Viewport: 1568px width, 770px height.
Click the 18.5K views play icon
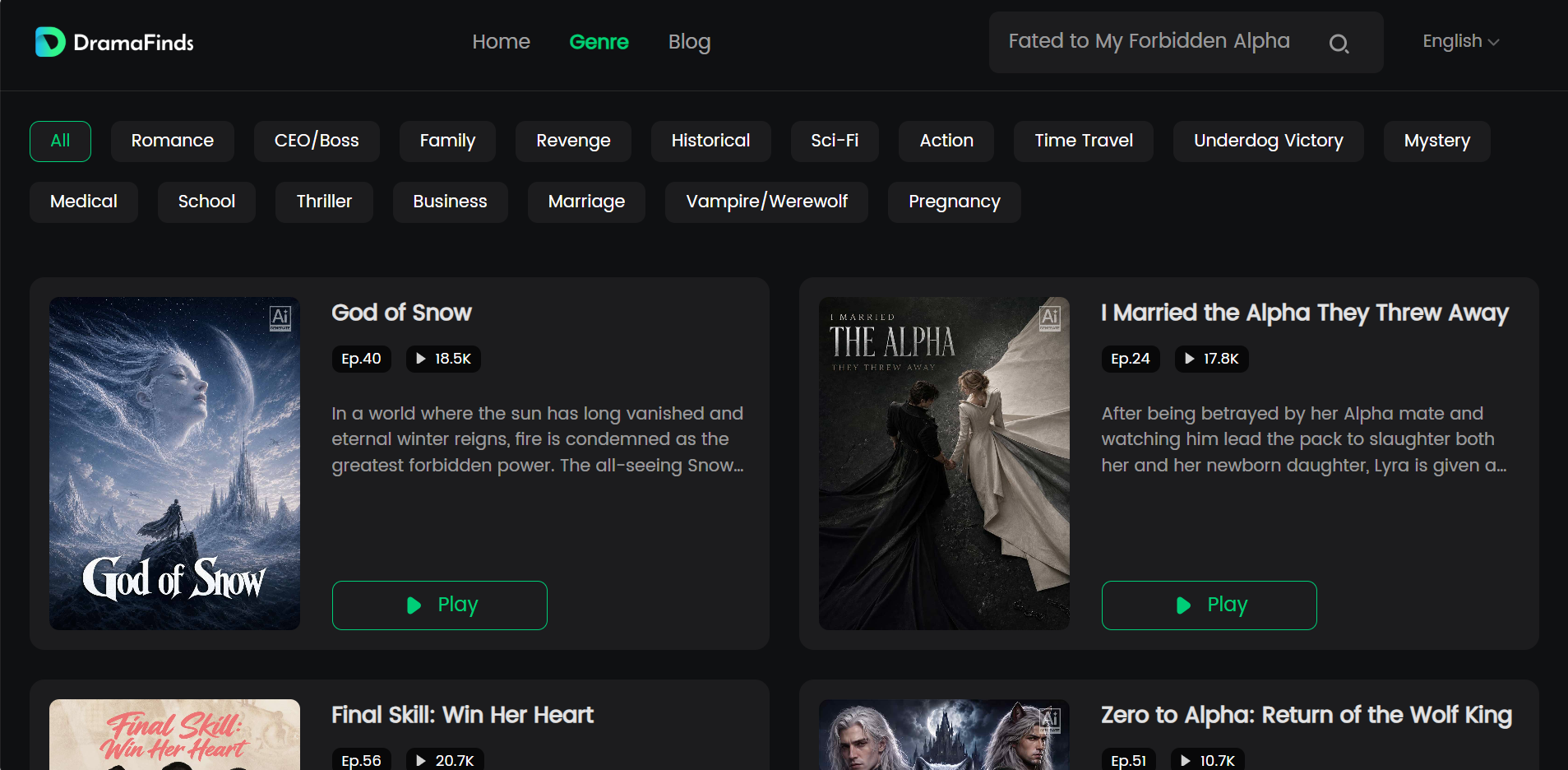pos(421,359)
